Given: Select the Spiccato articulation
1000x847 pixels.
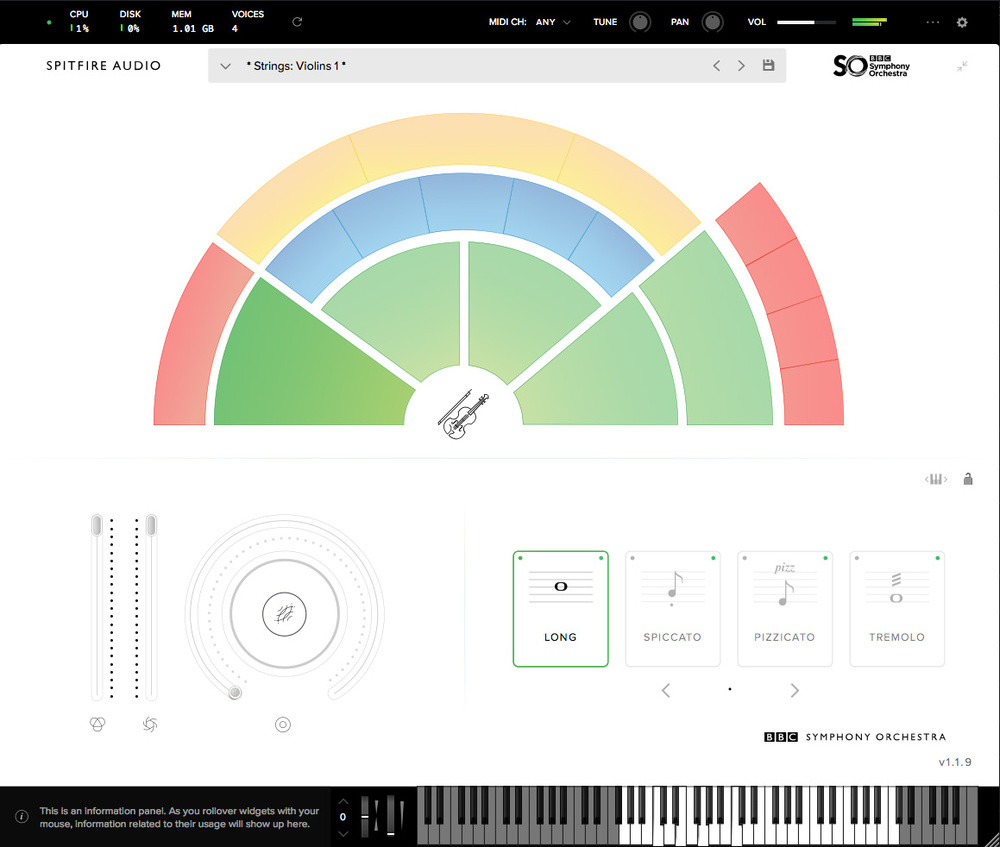Looking at the screenshot, I should coord(673,609).
